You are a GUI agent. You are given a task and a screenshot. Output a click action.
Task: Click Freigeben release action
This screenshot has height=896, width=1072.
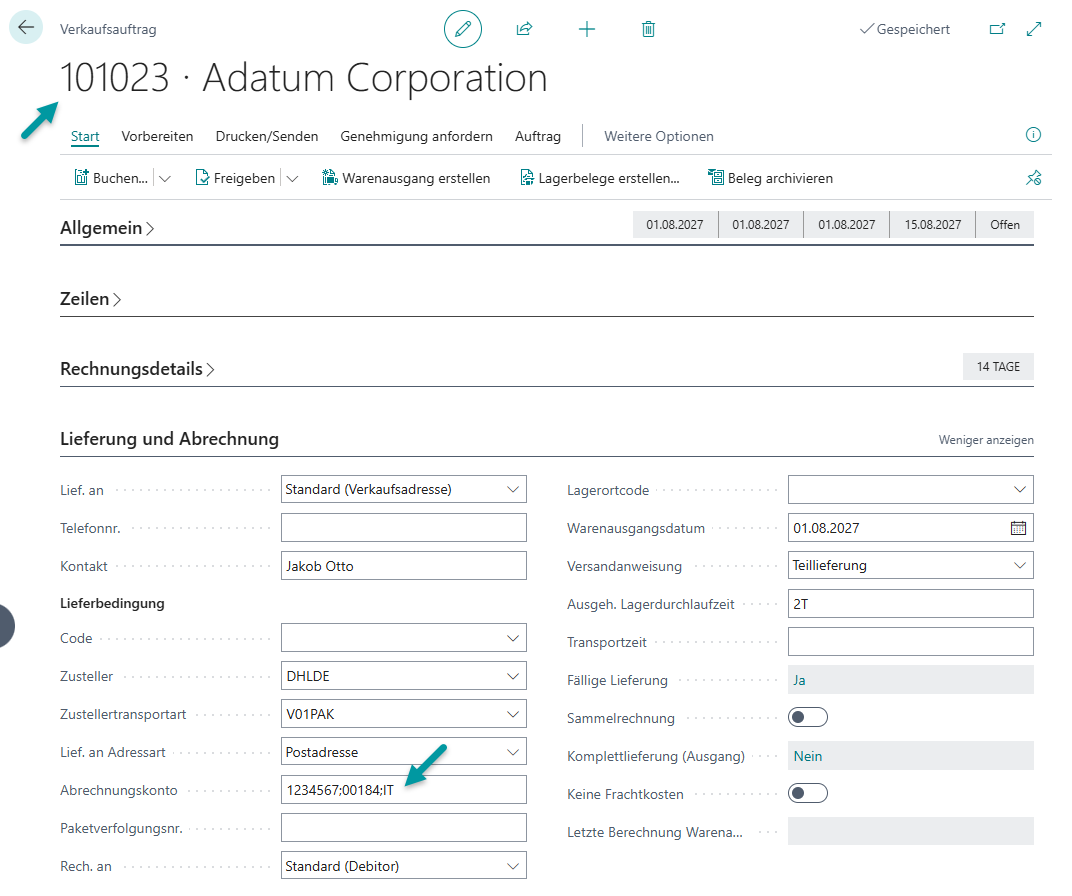point(235,178)
